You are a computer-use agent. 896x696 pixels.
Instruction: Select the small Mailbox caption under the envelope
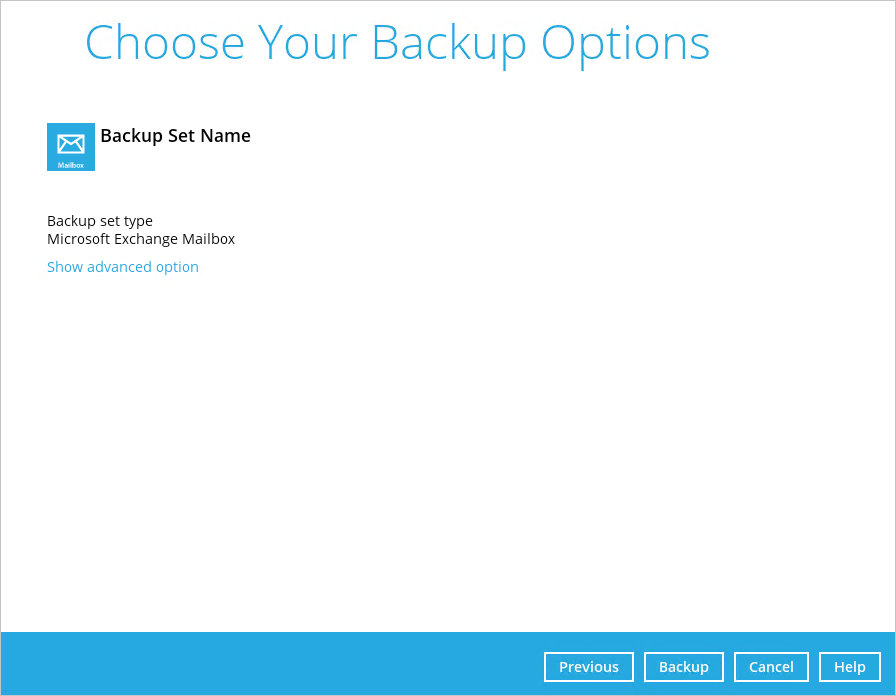tap(71, 165)
